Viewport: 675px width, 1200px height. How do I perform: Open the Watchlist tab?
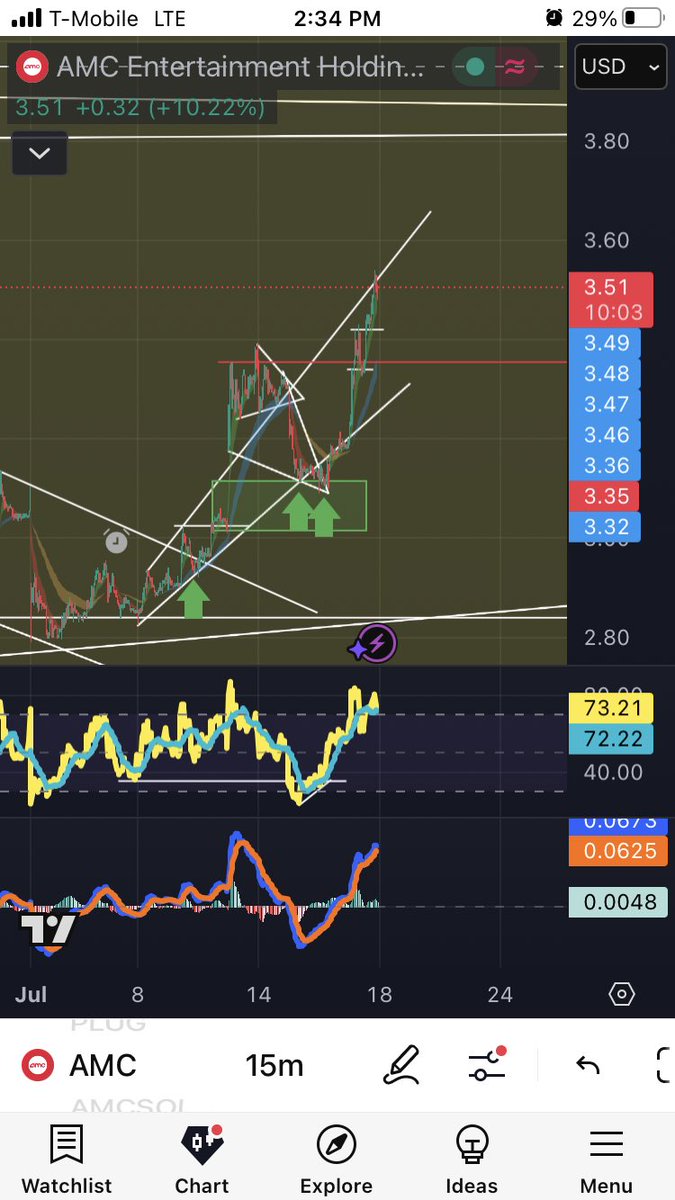[x=66, y=1157]
